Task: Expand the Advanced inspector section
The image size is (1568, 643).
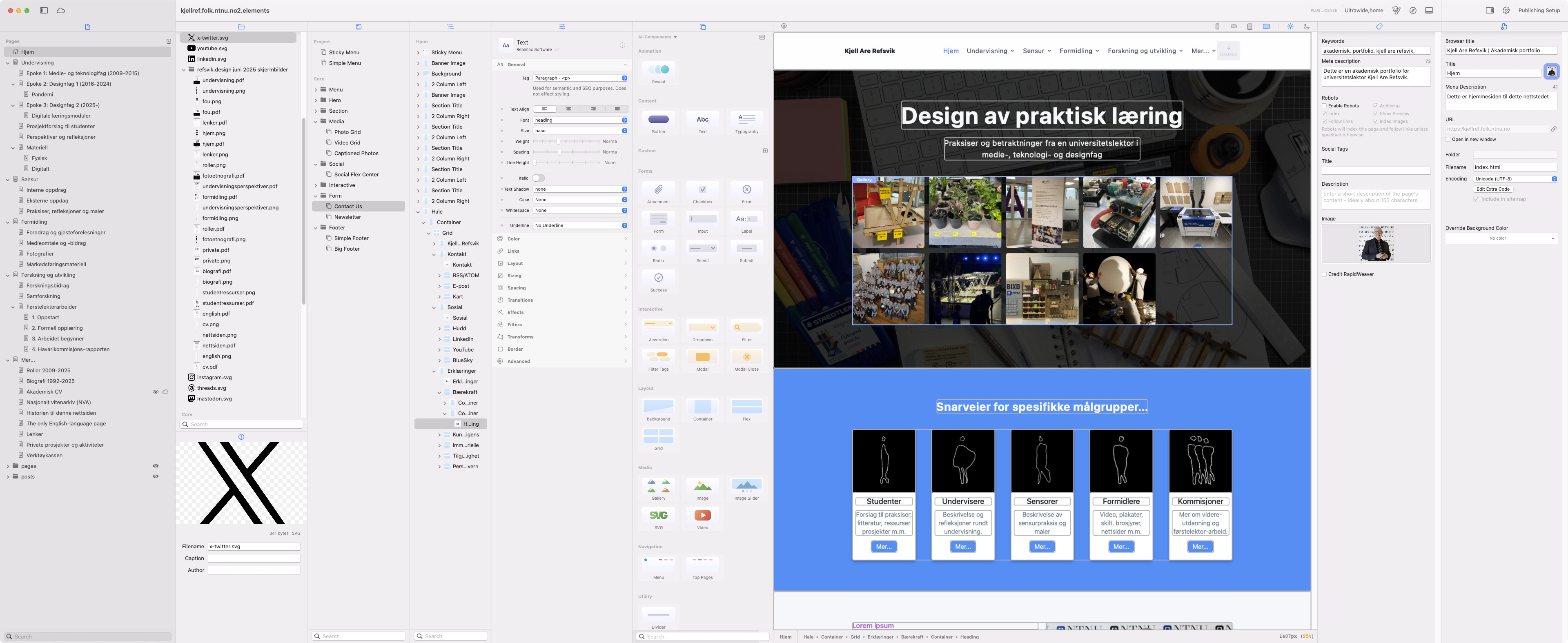Action: click(562, 361)
